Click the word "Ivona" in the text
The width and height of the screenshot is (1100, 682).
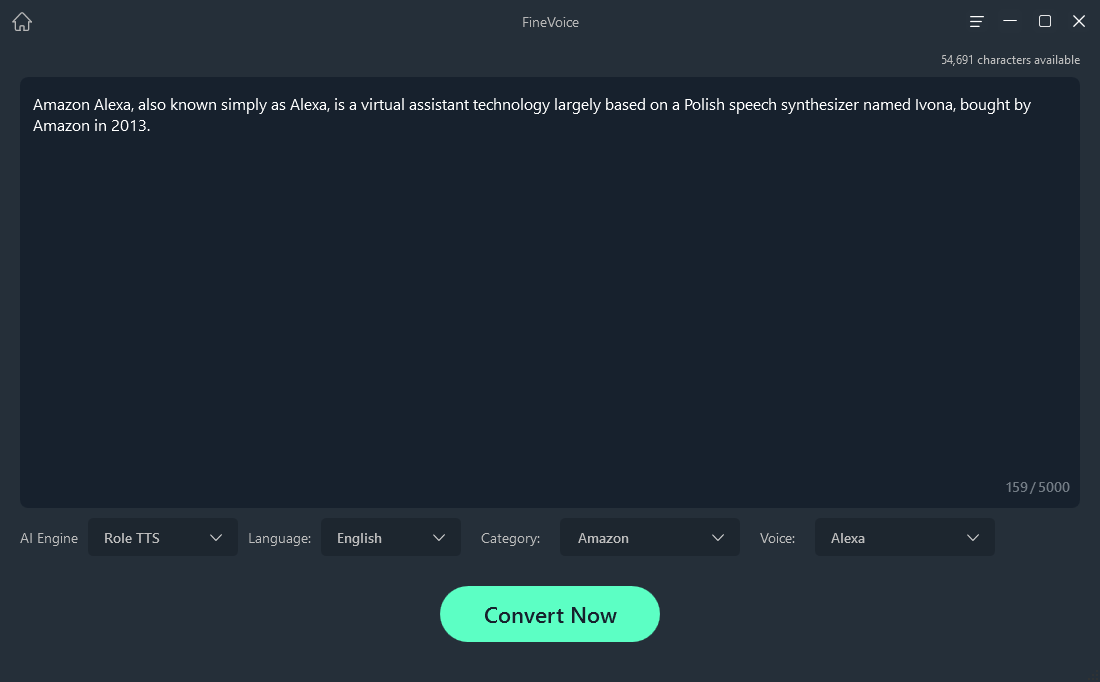point(934,105)
